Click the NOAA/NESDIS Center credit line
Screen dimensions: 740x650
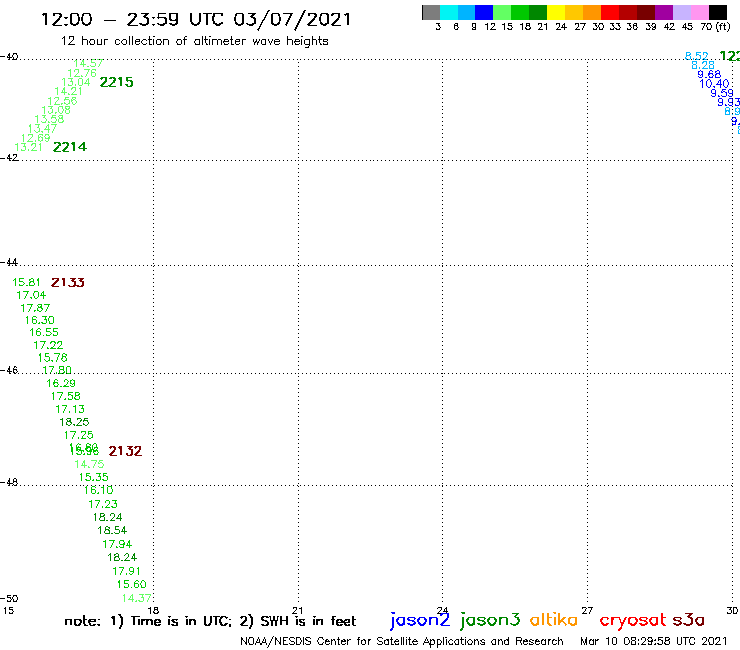[402, 641]
